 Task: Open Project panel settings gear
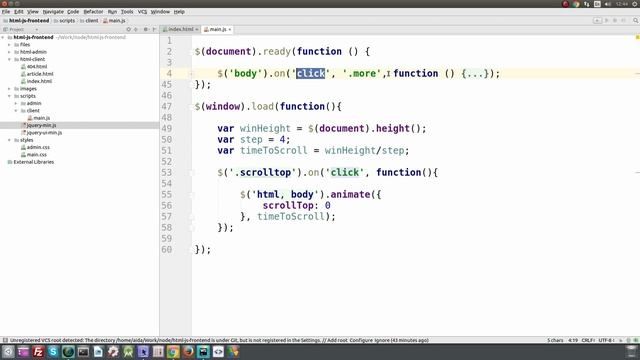[146, 29]
